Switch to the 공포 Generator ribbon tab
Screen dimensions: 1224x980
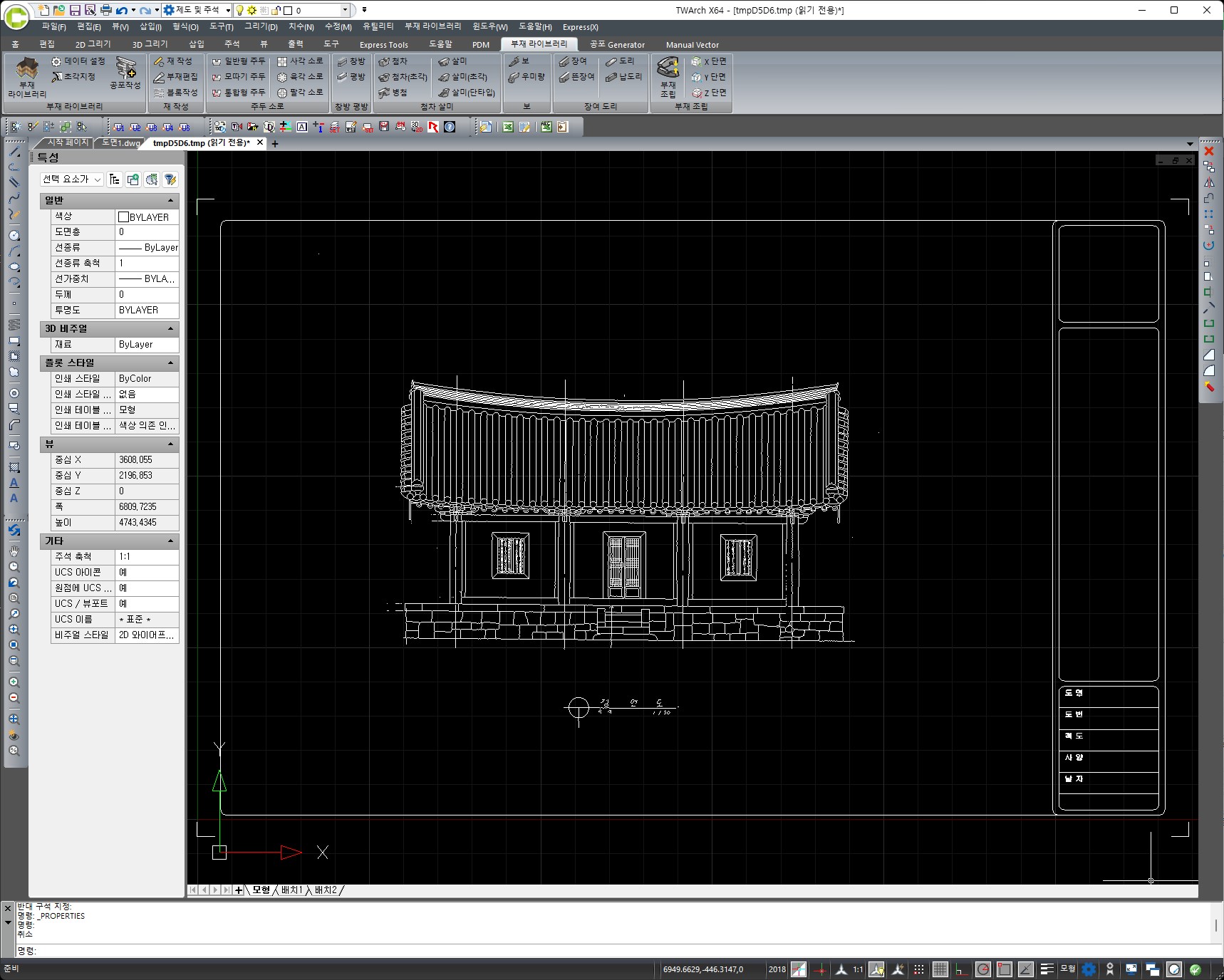click(x=617, y=44)
